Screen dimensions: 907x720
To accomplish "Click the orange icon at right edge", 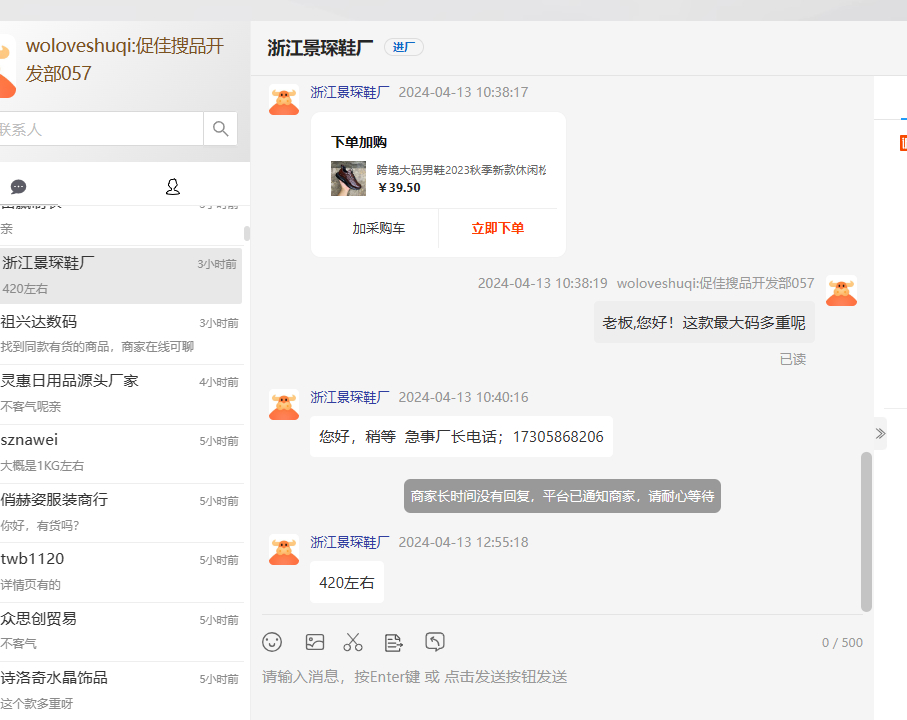I will 903,144.
